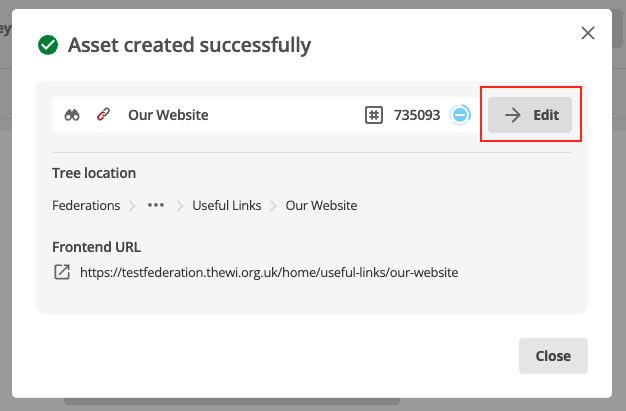The width and height of the screenshot is (626, 411).
Task: Click the Our Website asset name
Action: pyautogui.click(x=168, y=115)
